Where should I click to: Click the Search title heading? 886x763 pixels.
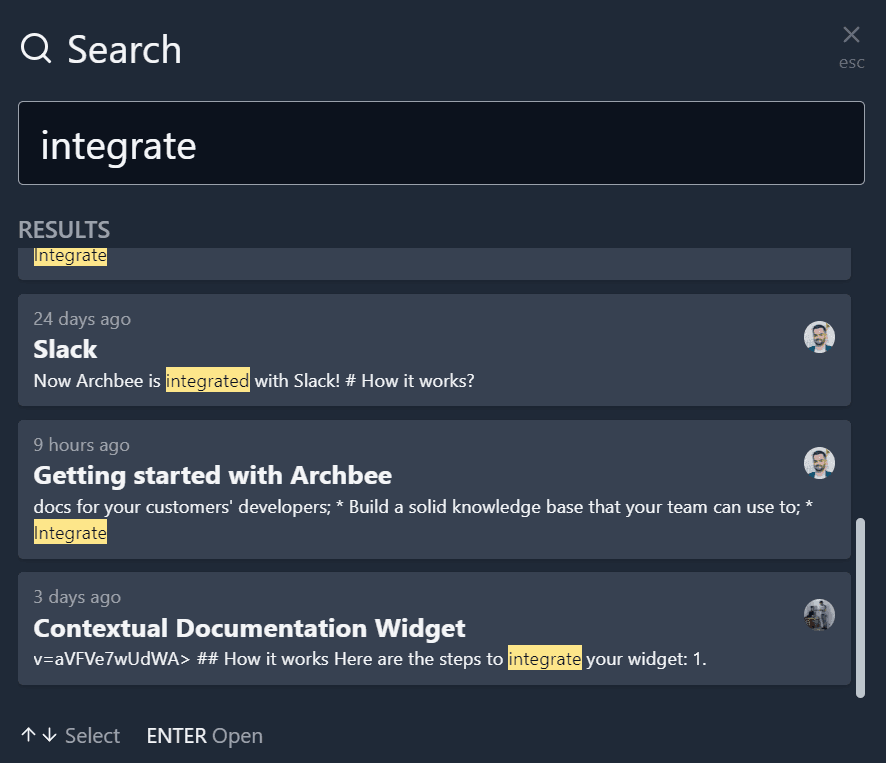tap(124, 48)
